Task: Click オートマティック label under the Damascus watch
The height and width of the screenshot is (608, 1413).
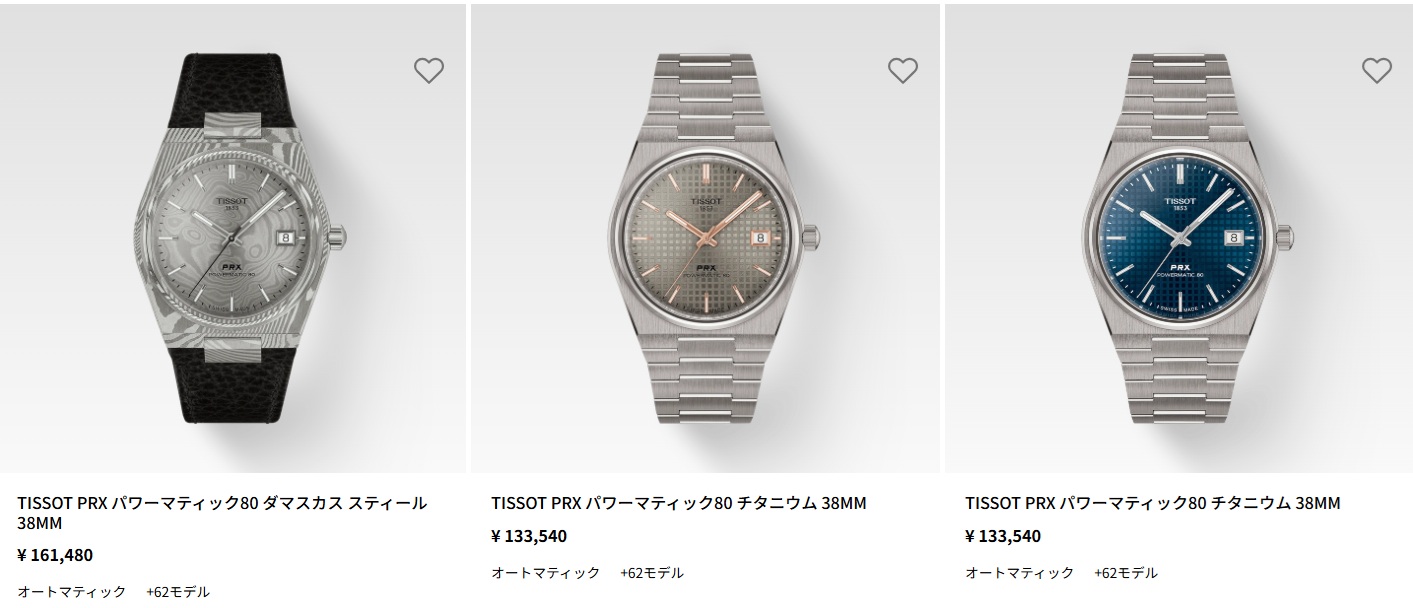Action: [72, 591]
